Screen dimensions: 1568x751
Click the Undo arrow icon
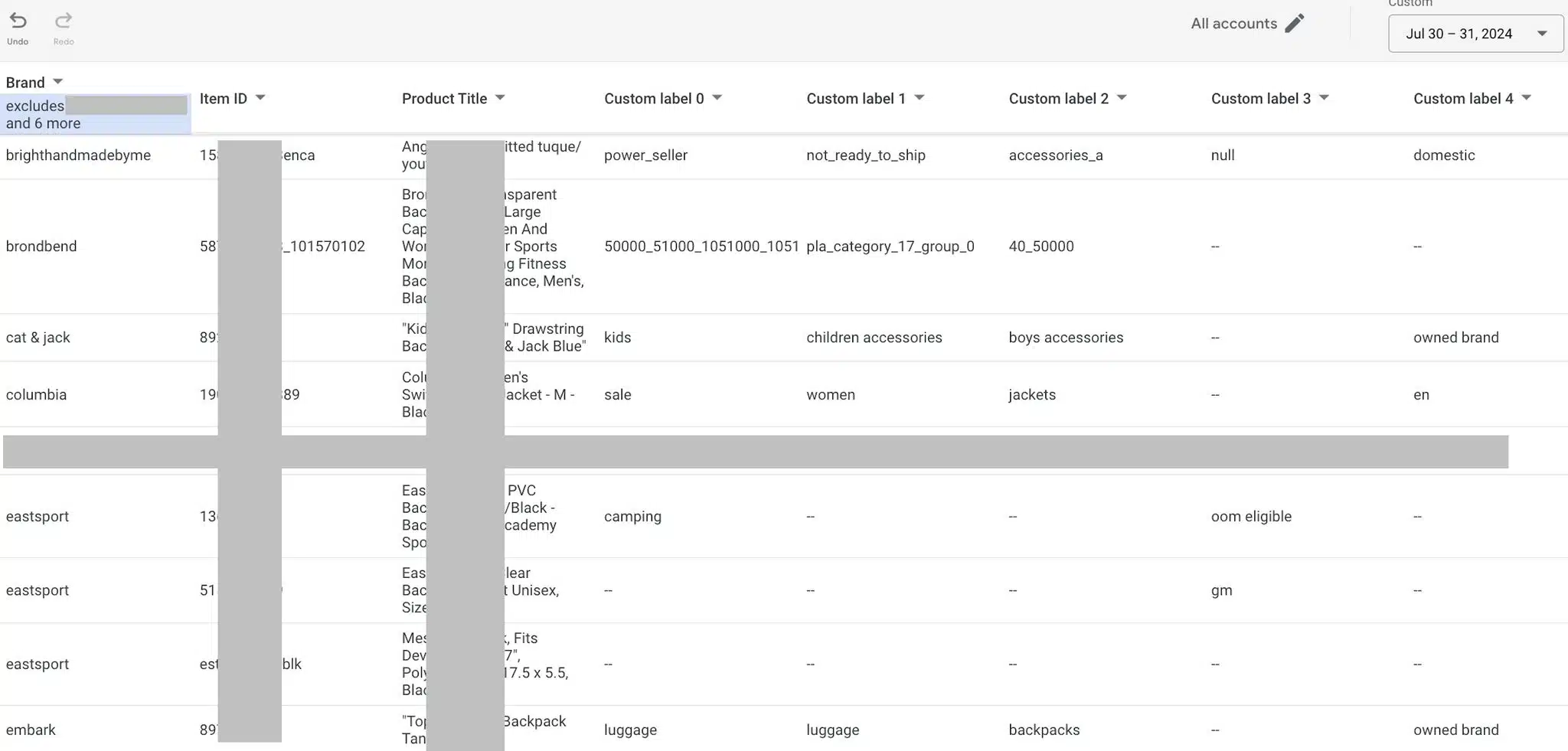18,21
